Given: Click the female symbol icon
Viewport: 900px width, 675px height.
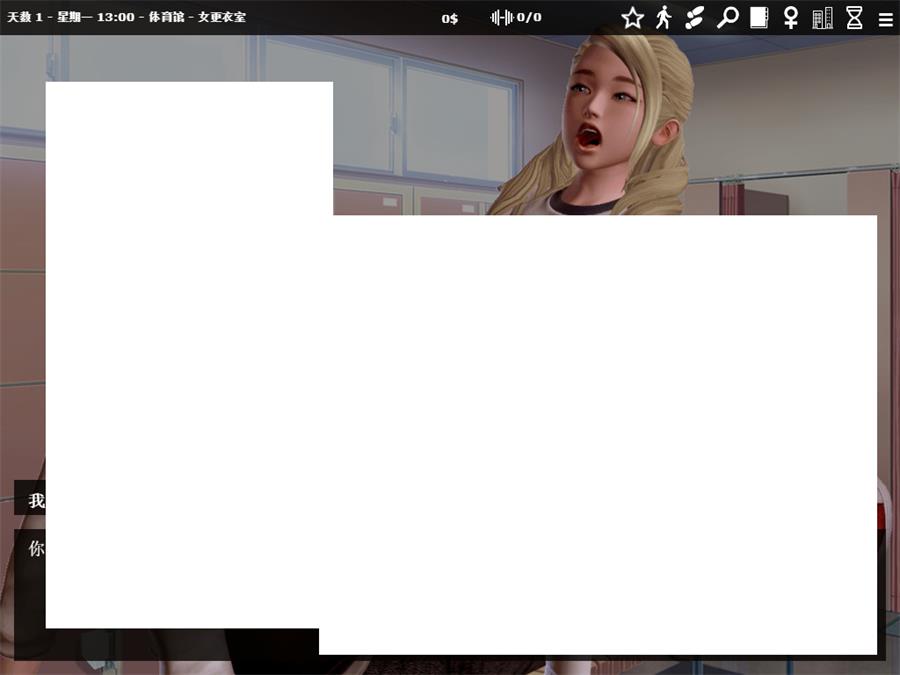Looking at the screenshot, I should tap(791, 18).
